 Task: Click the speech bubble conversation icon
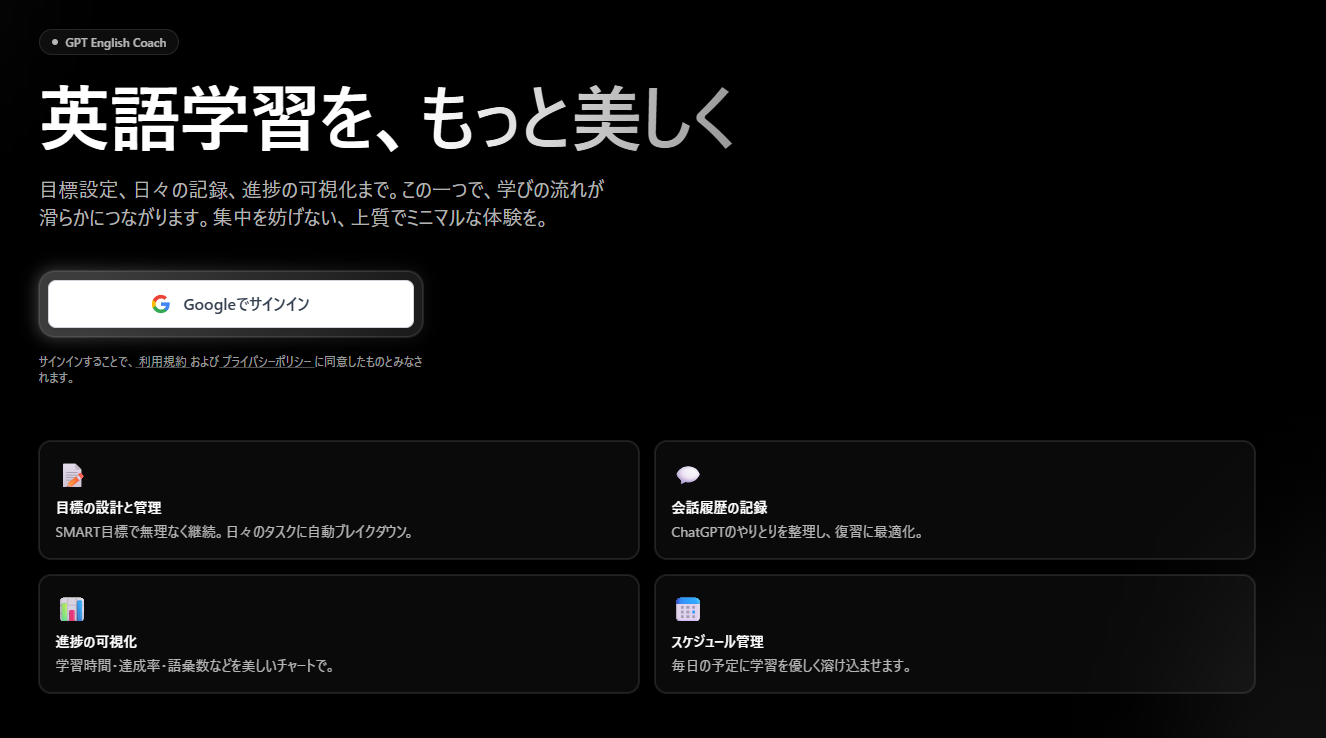point(688,476)
